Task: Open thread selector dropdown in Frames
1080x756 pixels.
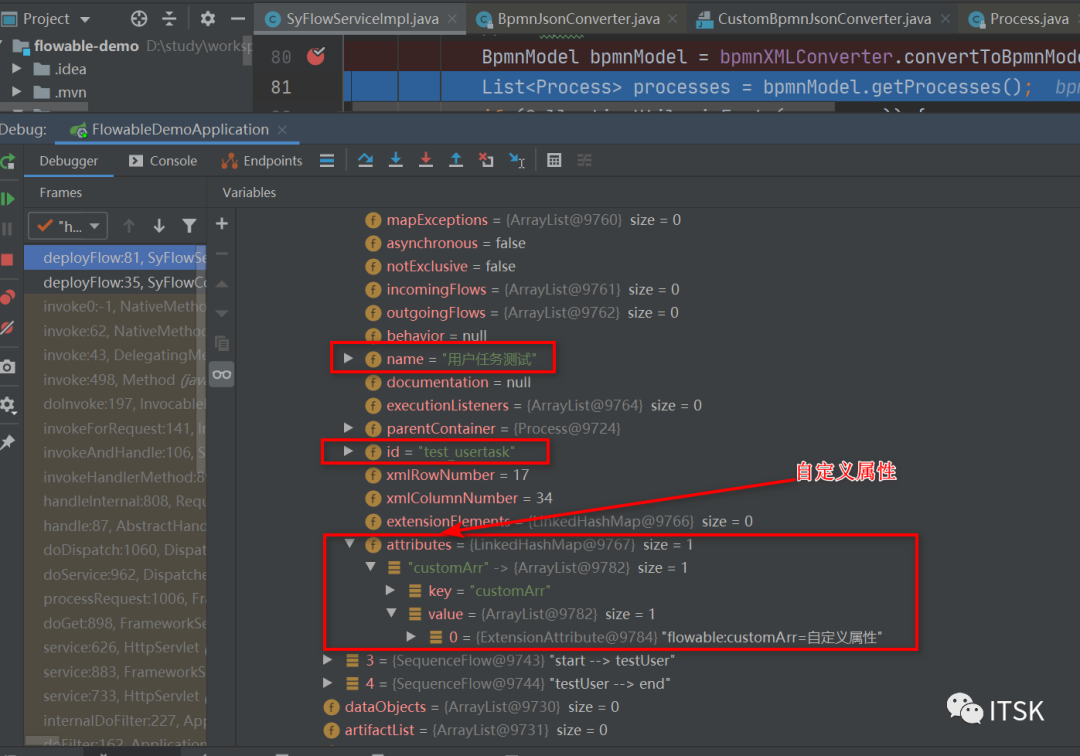Action: 68,226
